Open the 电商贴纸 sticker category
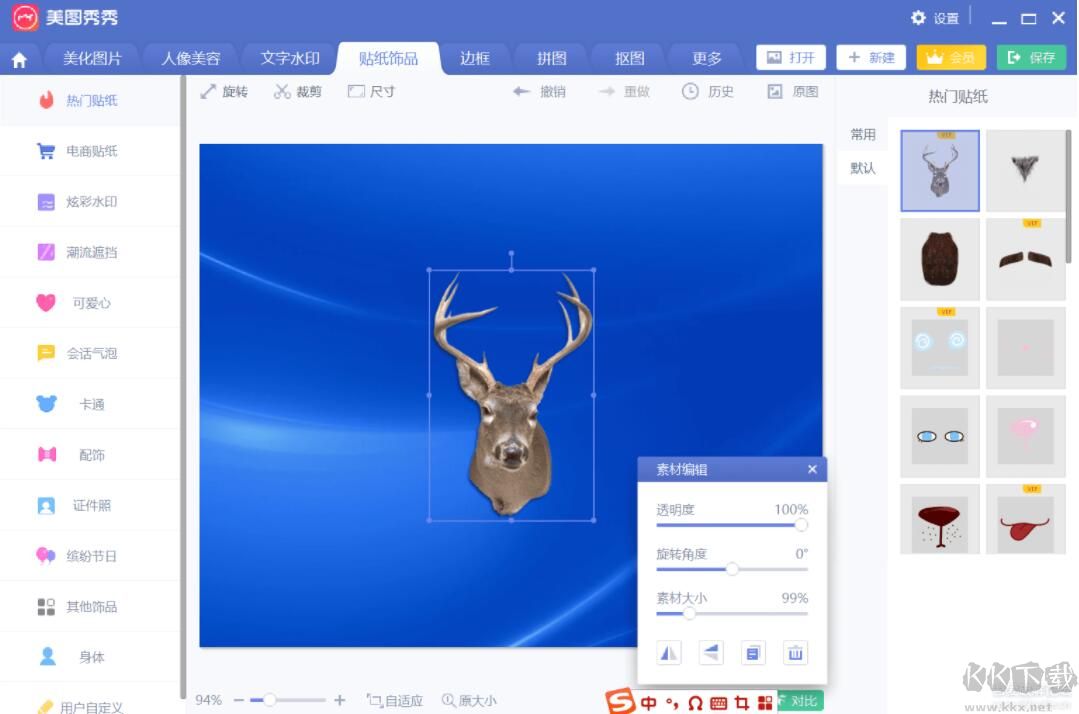Screen dimensions: 1079x714 point(91,151)
